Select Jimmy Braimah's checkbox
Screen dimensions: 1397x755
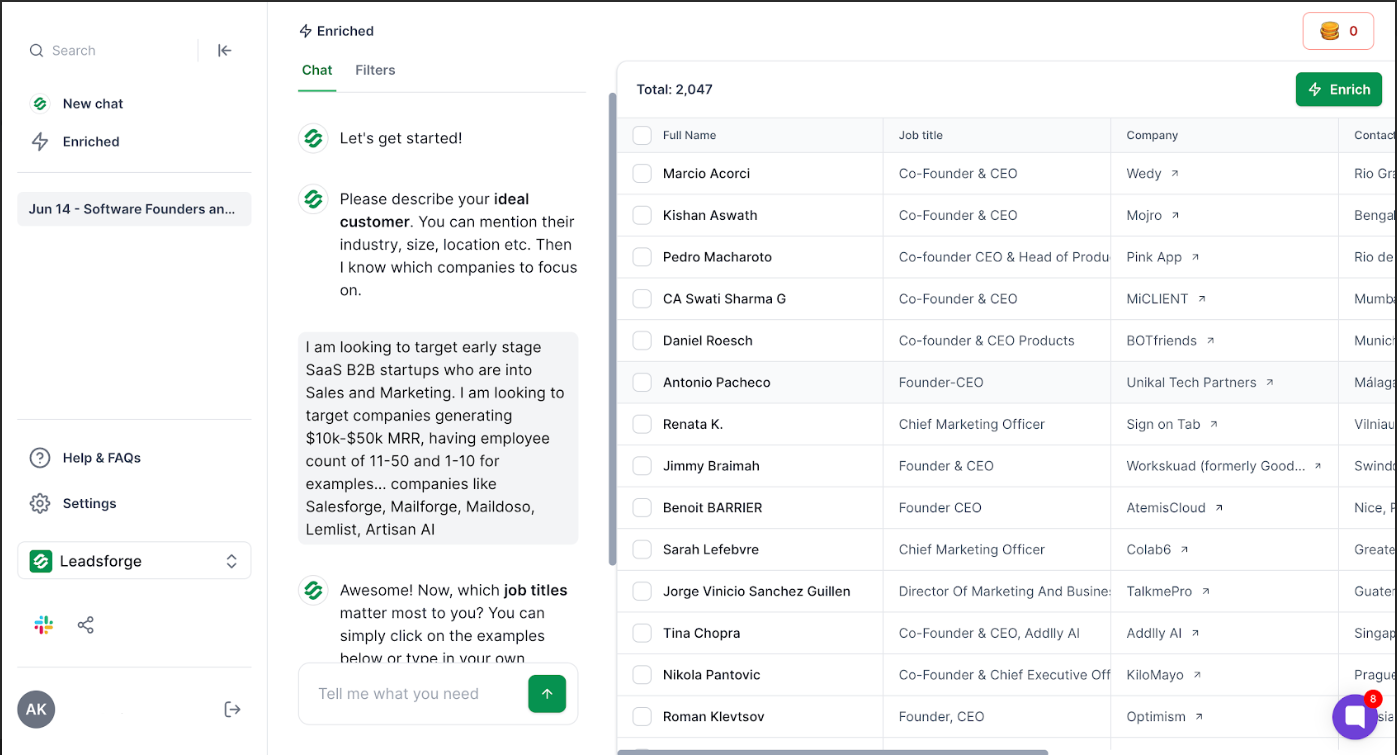[x=642, y=466]
